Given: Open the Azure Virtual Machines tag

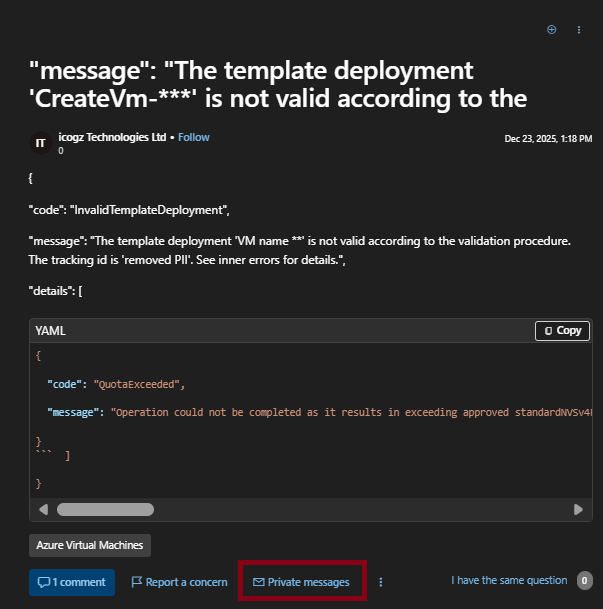Looking at the screenshot, I should pos(90,545).
